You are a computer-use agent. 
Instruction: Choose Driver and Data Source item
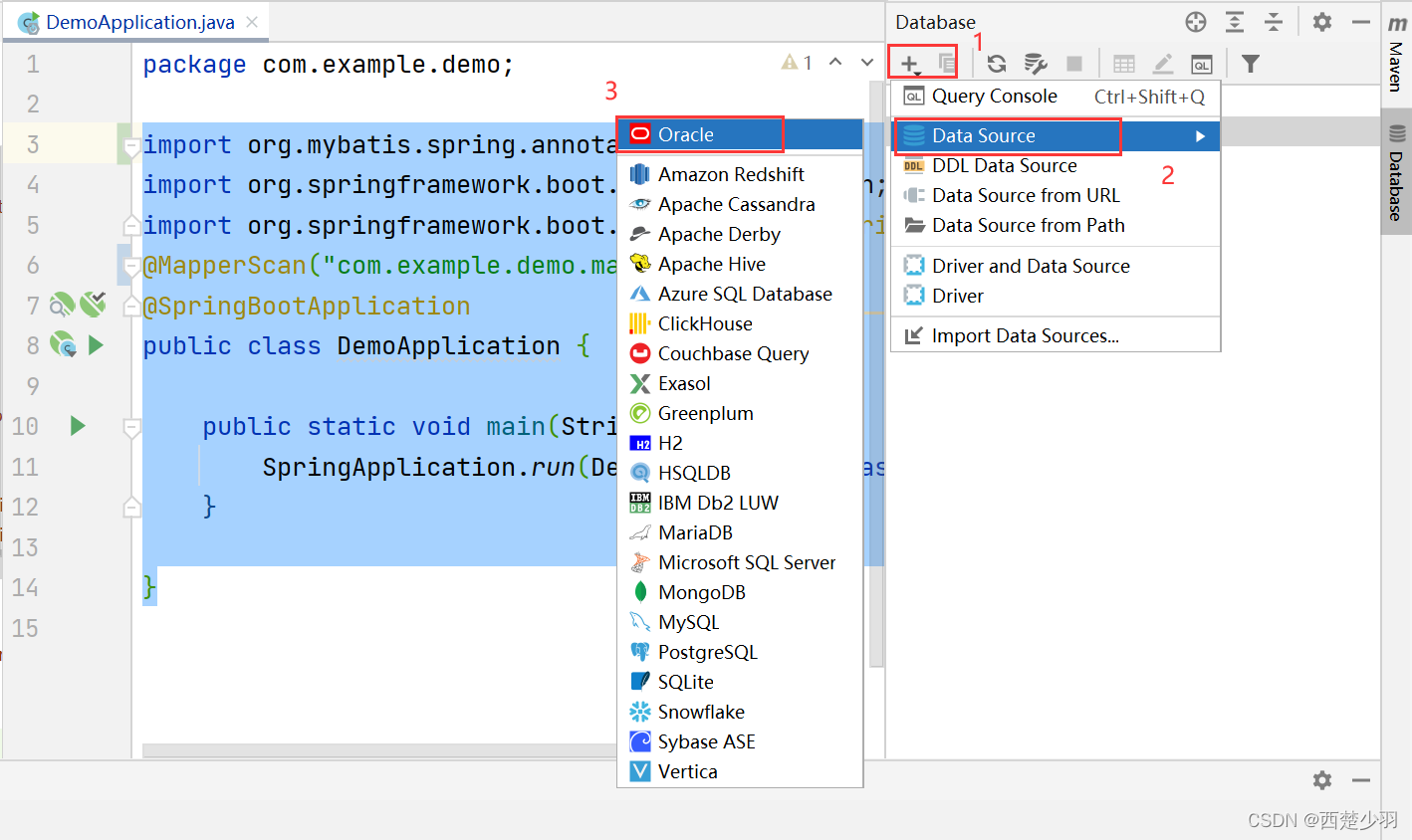click(1056, 266)
